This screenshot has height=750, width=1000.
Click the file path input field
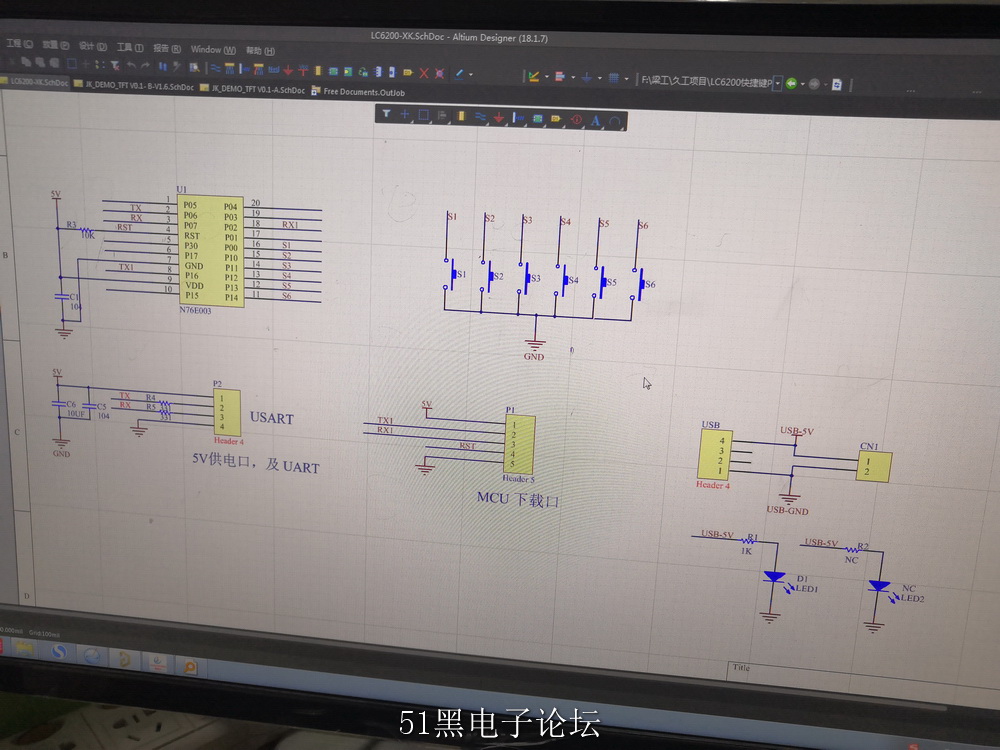(x=706, y=82)
